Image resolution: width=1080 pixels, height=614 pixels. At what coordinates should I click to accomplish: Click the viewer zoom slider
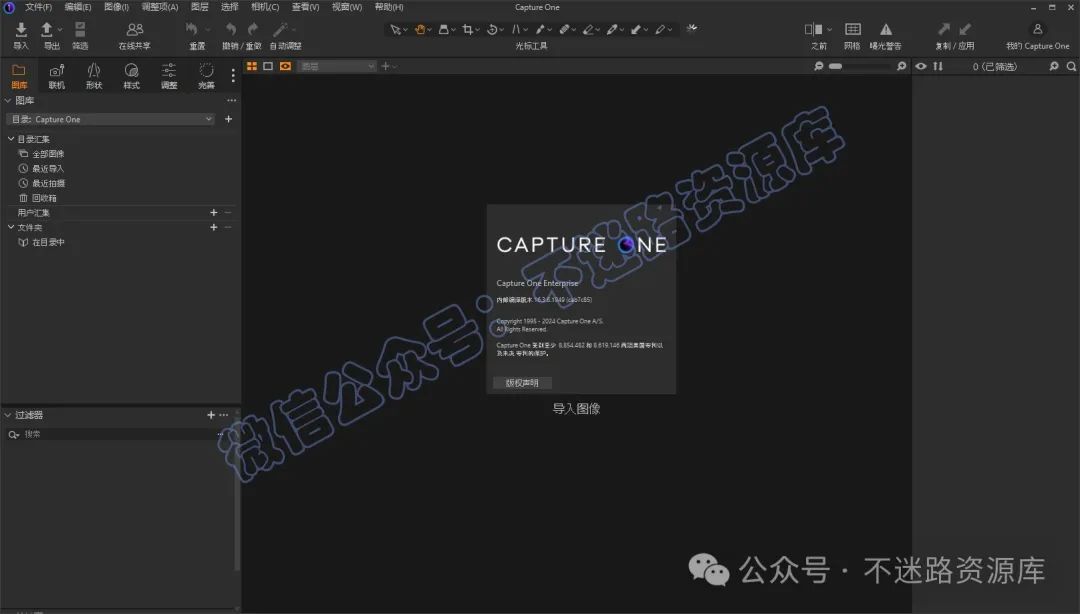[860, 66]
